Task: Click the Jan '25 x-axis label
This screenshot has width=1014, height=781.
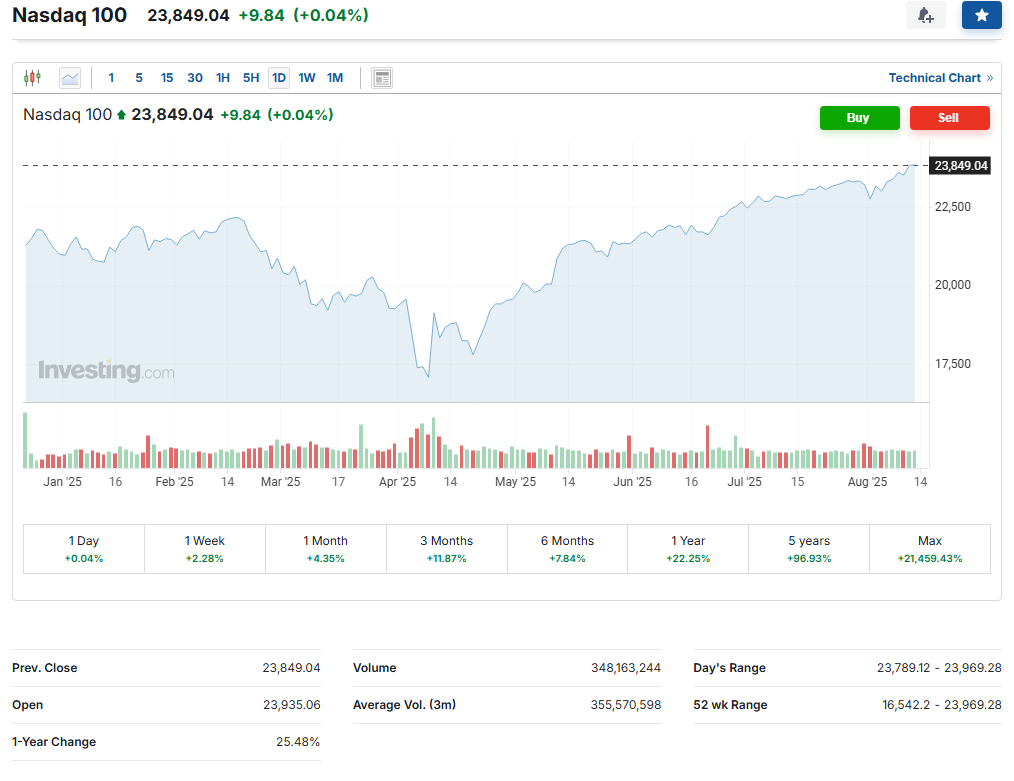Action: 62,482
